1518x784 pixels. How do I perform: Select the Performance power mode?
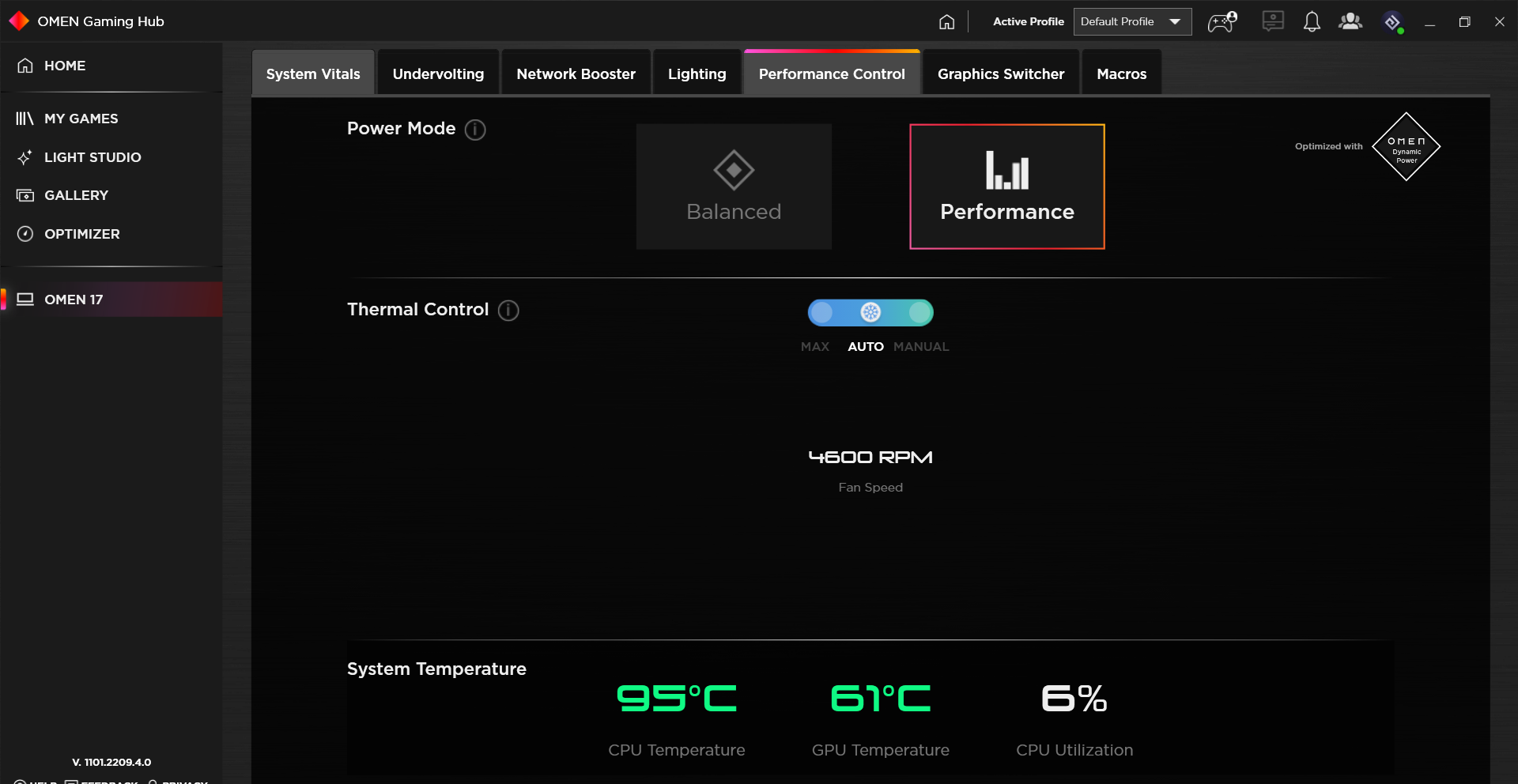pos(1007,187)
